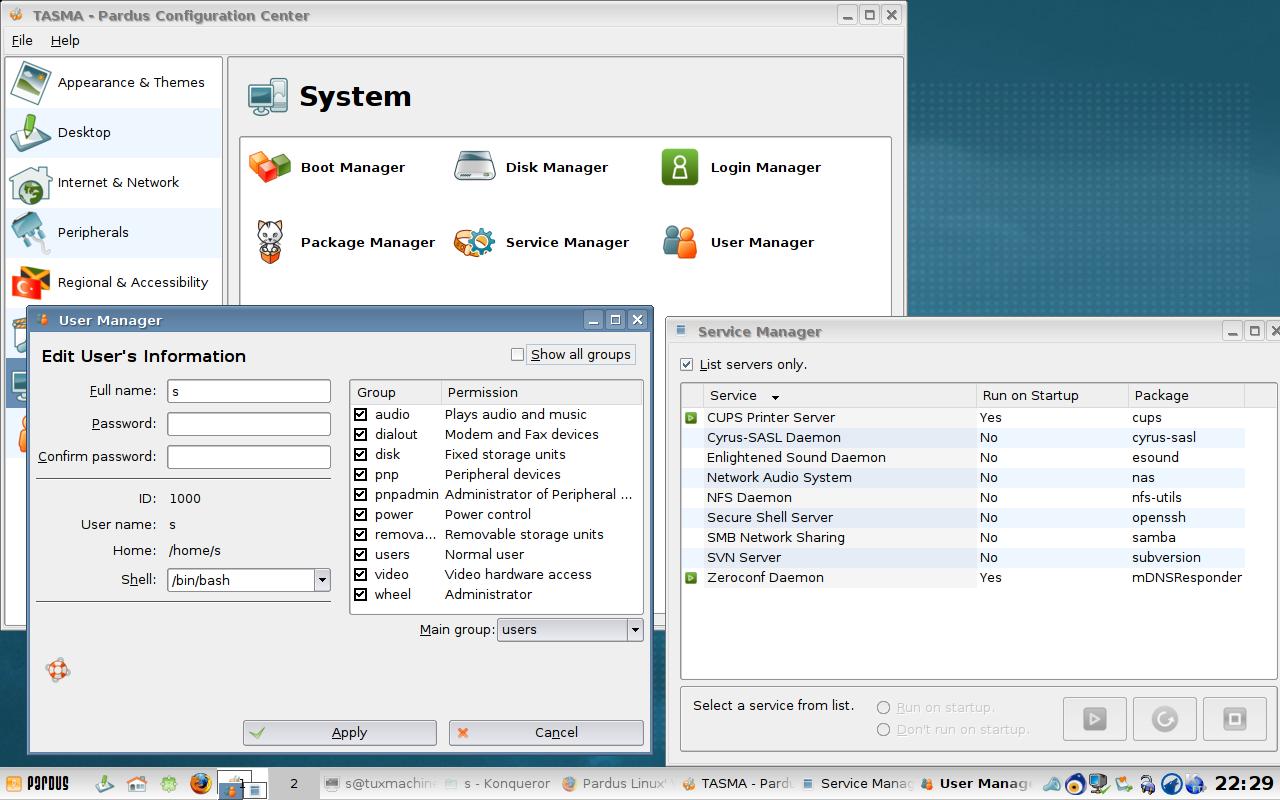Viewport: 1280px width, 800px height.
Task: Click the green gear icon in the panel
Action: click(x=169, y=784)
